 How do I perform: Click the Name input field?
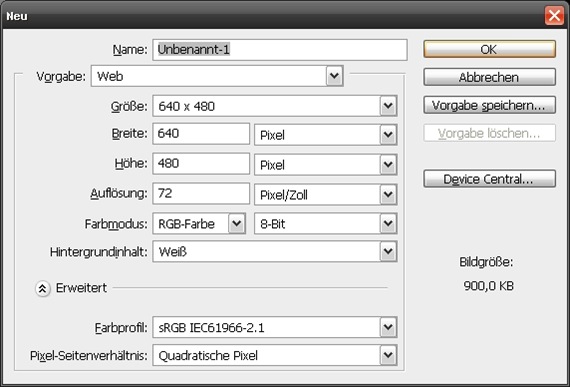[280, 50]
